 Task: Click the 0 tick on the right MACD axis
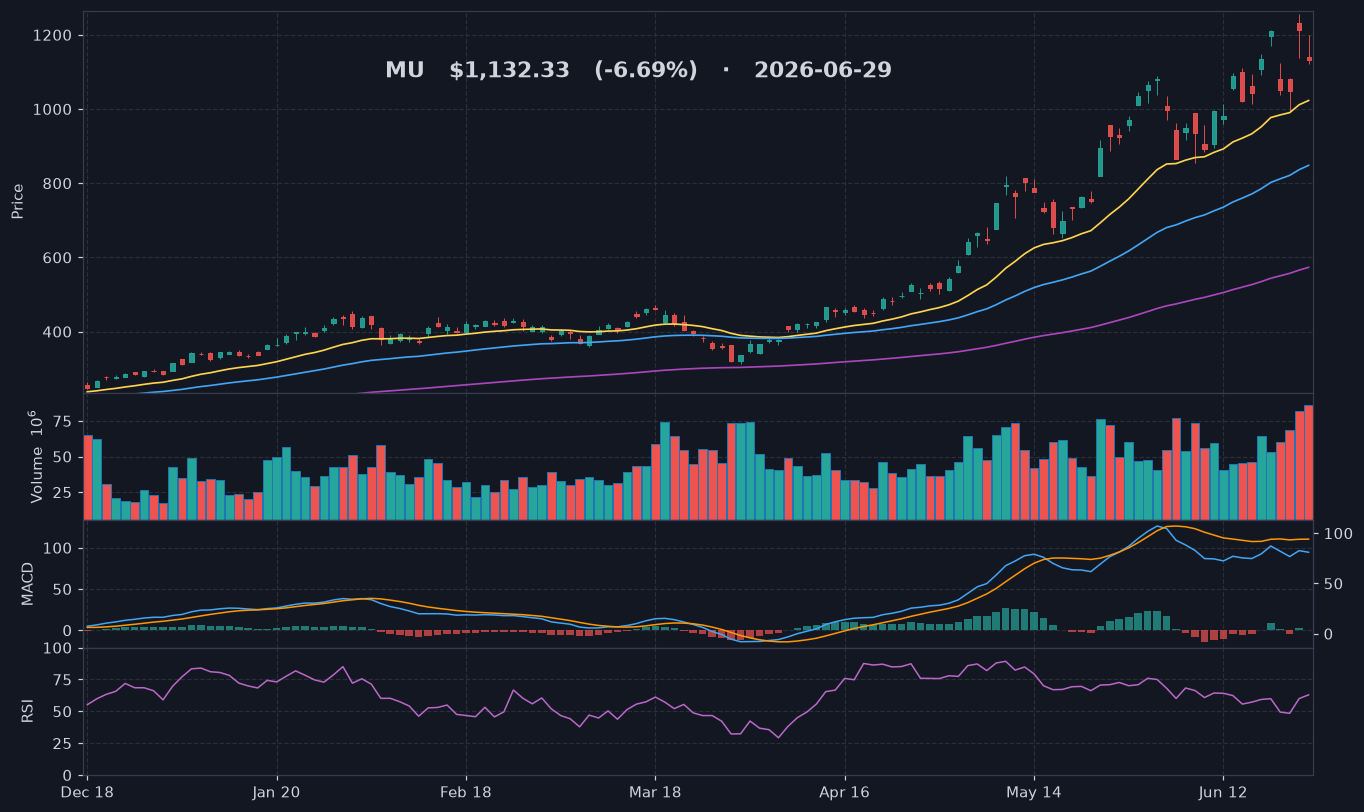pyautogui.click(x=1329, y=634)
